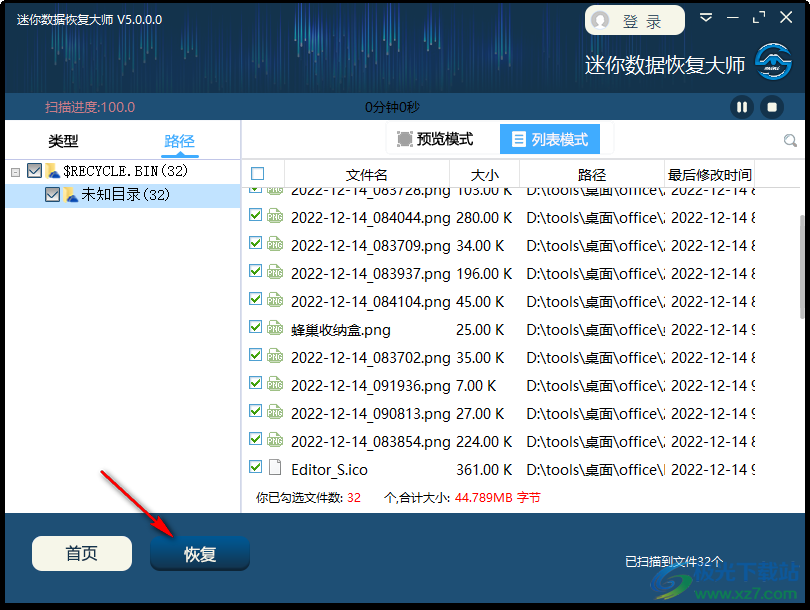Uncheck 2022-12-14_083937.png checkbox
This screenshot has width=810, height=610.
coord(255,271)
